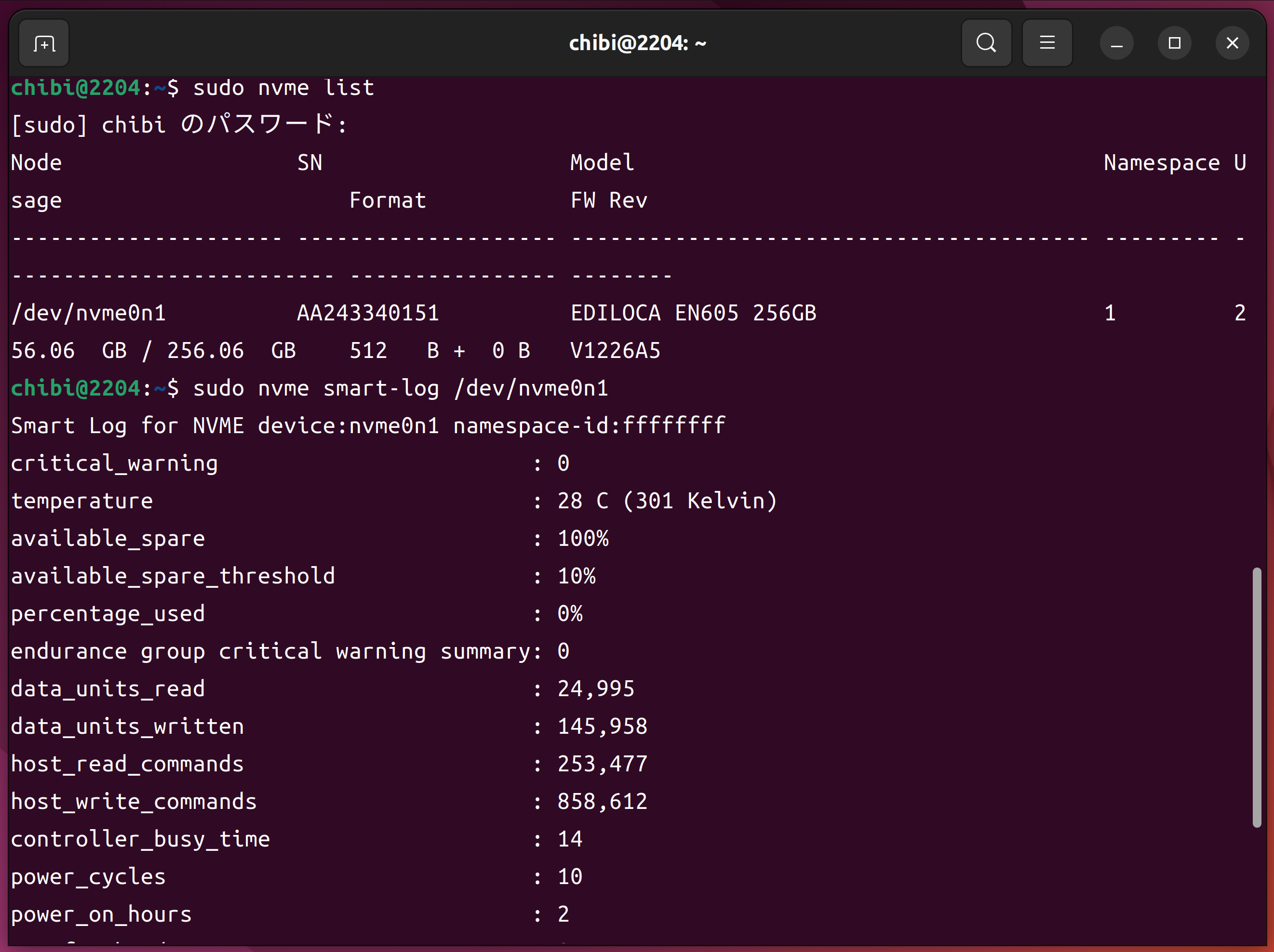Click the title text chibi@2204: ~
Image resolution: width=1274 pixels, height=952 pixels.
click(637, 43)
